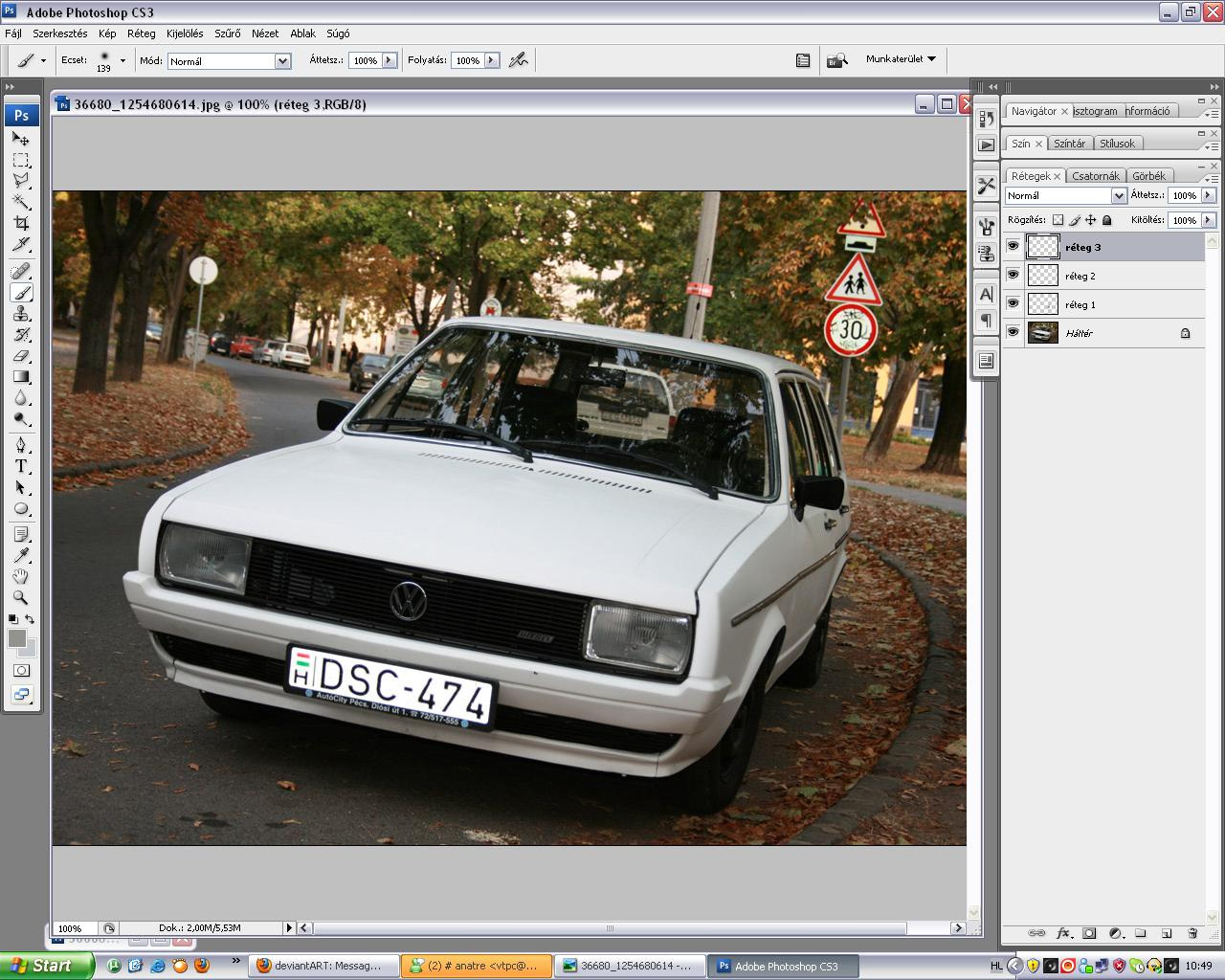The height and width of the screenshot is (980, 1225).
Task: Select the Rectangular Marquee tool
Action: point(21,160)
